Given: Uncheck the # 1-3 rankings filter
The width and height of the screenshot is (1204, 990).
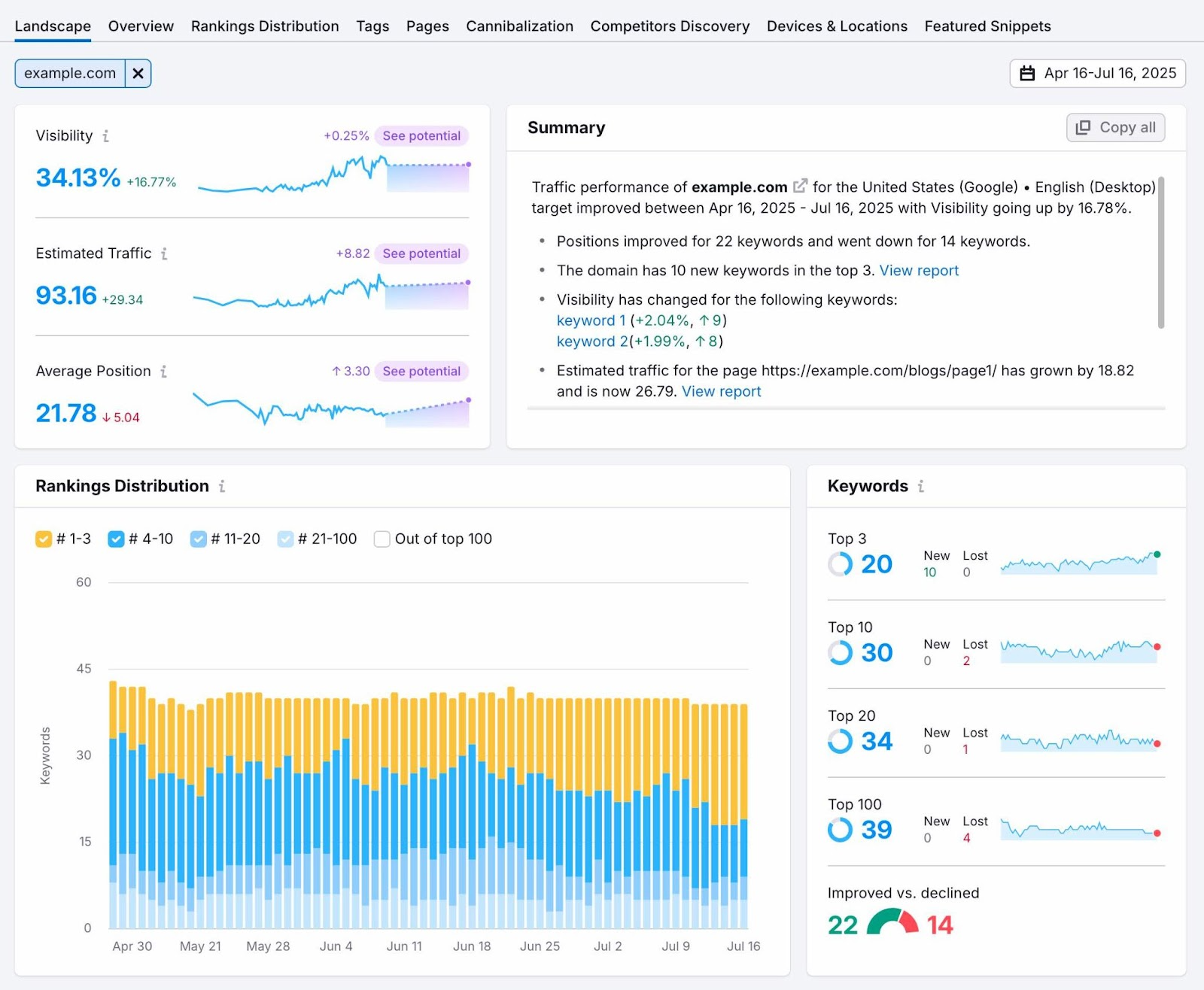Looking at the screenshot, I should 43,539.
